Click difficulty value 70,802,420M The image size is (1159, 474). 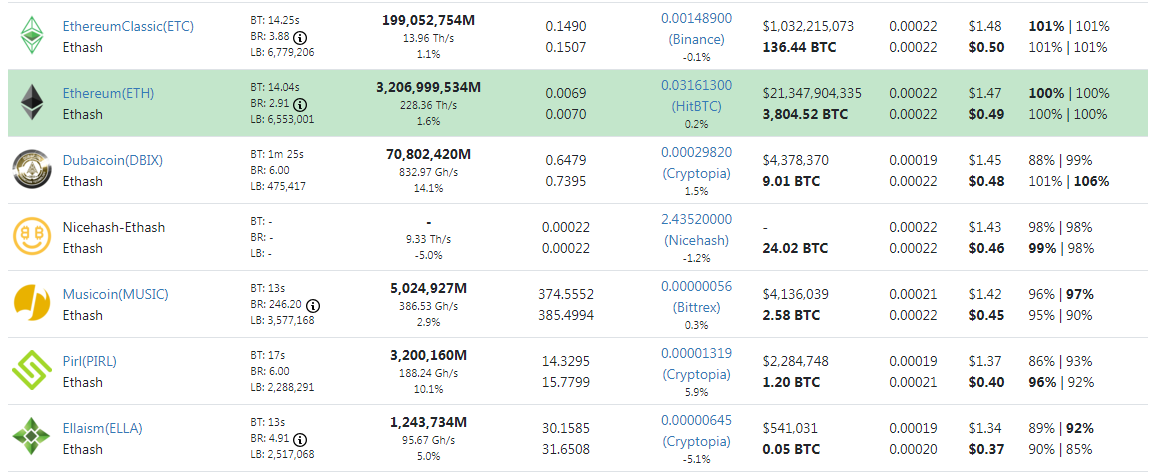point(429,155)
